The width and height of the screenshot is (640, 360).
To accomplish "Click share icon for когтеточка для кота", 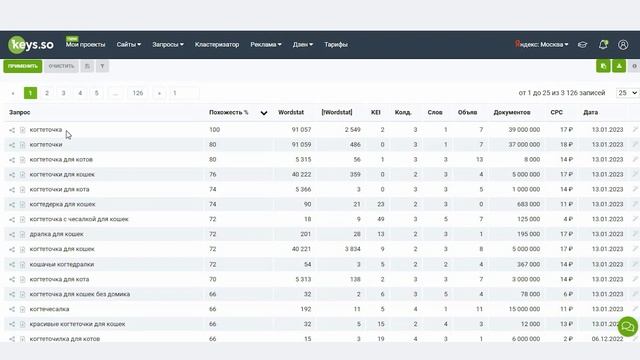I will [x=12, y=280].
